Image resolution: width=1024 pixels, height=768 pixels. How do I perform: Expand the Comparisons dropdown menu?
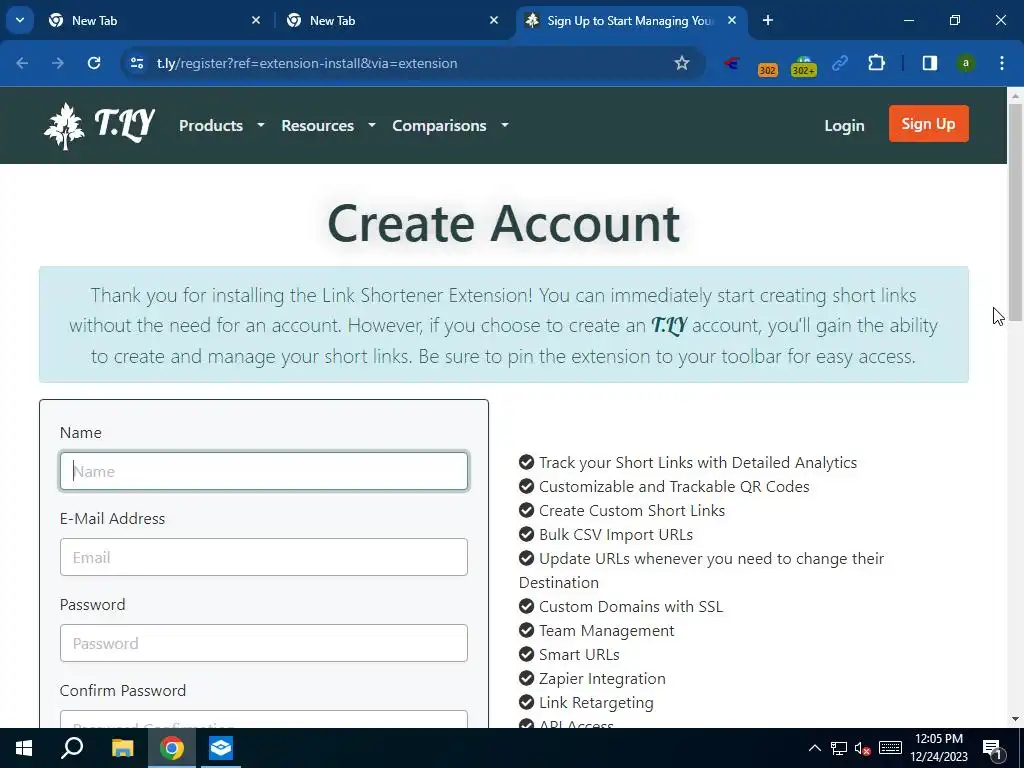coord(450,125)
